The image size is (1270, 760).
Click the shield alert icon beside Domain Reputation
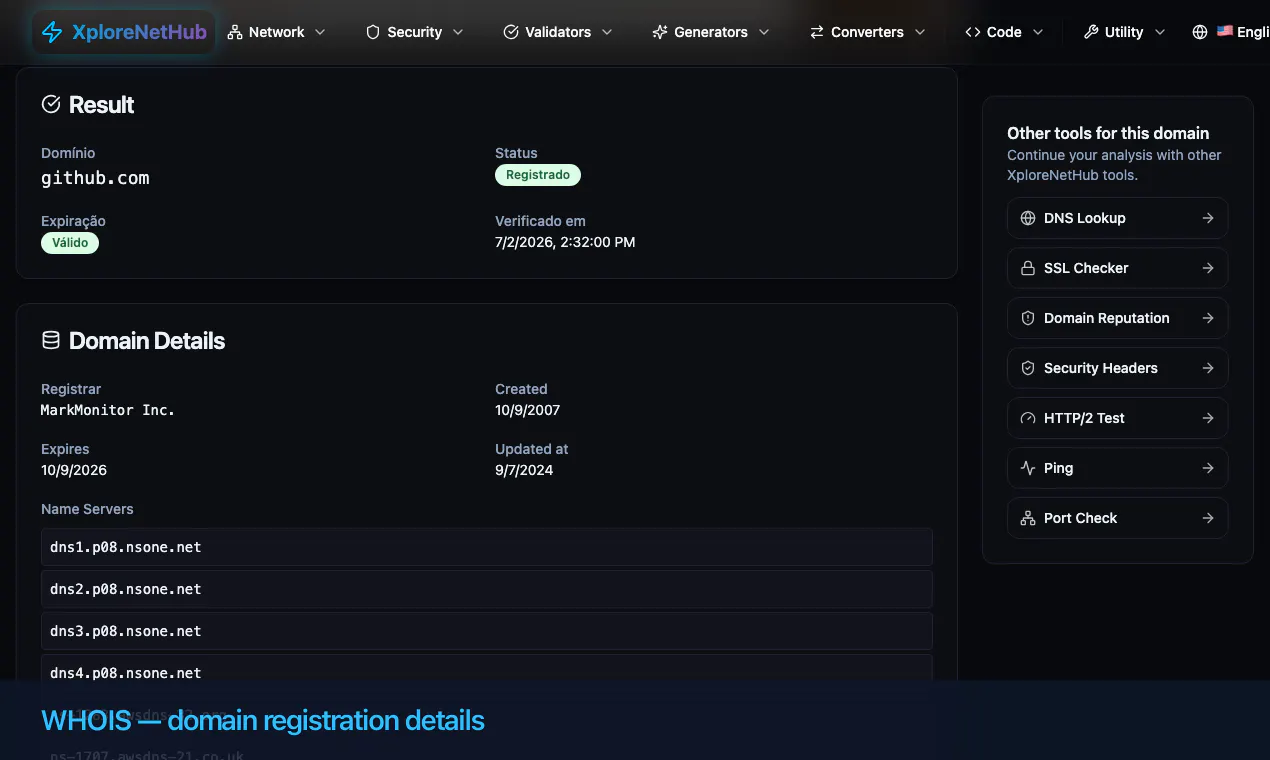click(1028, 318)
